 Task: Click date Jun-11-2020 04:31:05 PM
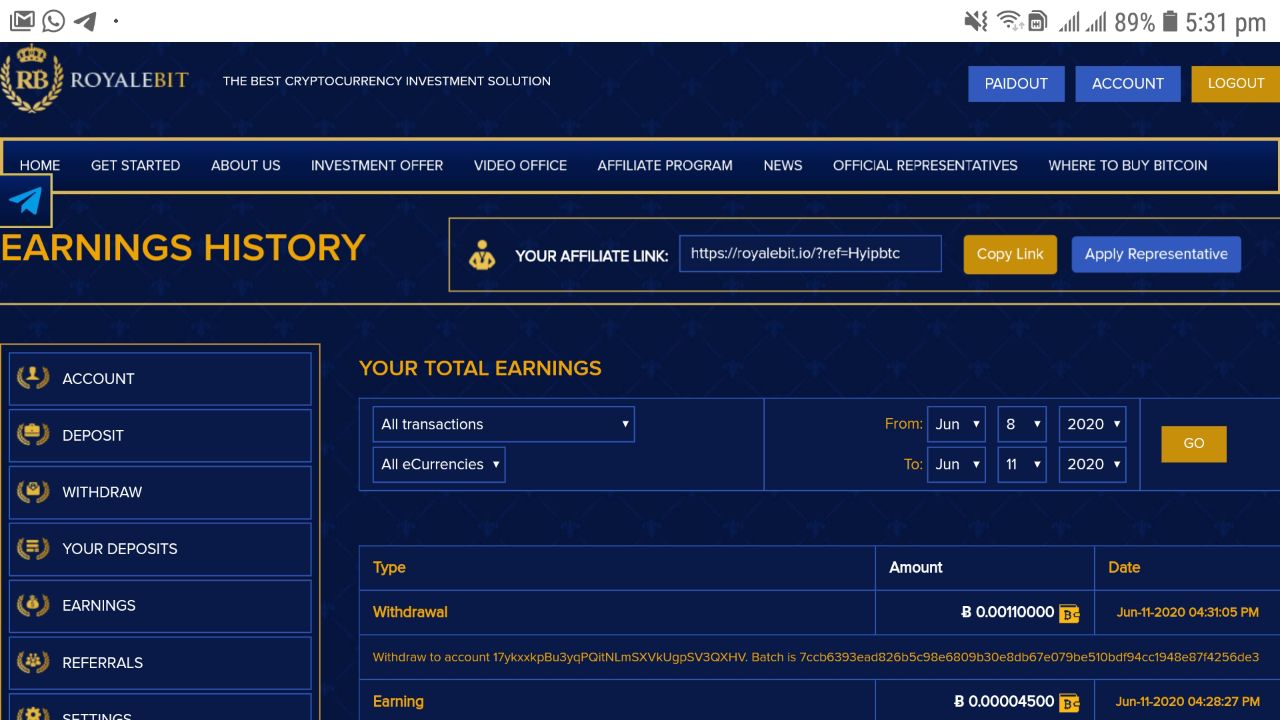pyautogui.click(x=1187, y=612)
